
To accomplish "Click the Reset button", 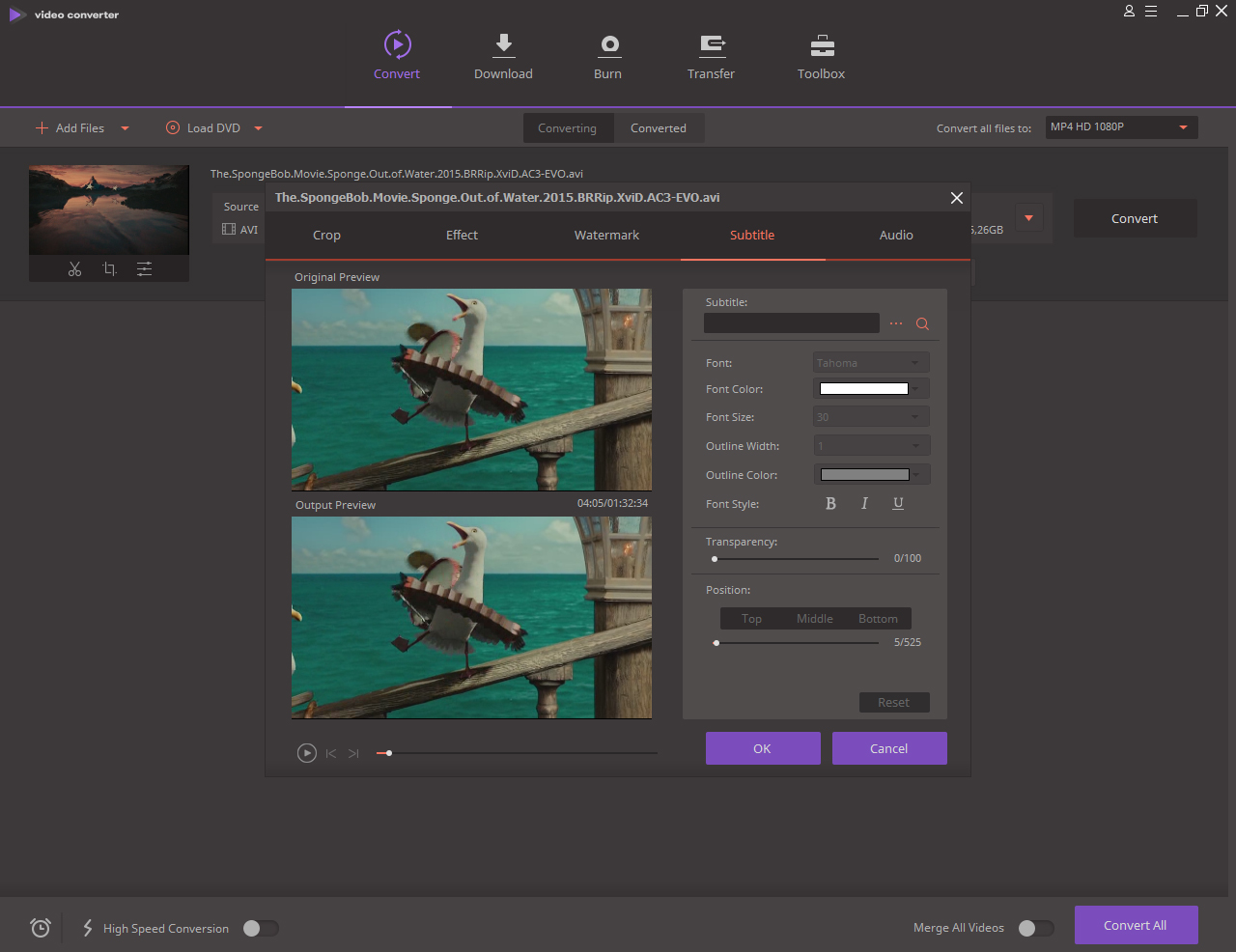I will tap(894, 703).
